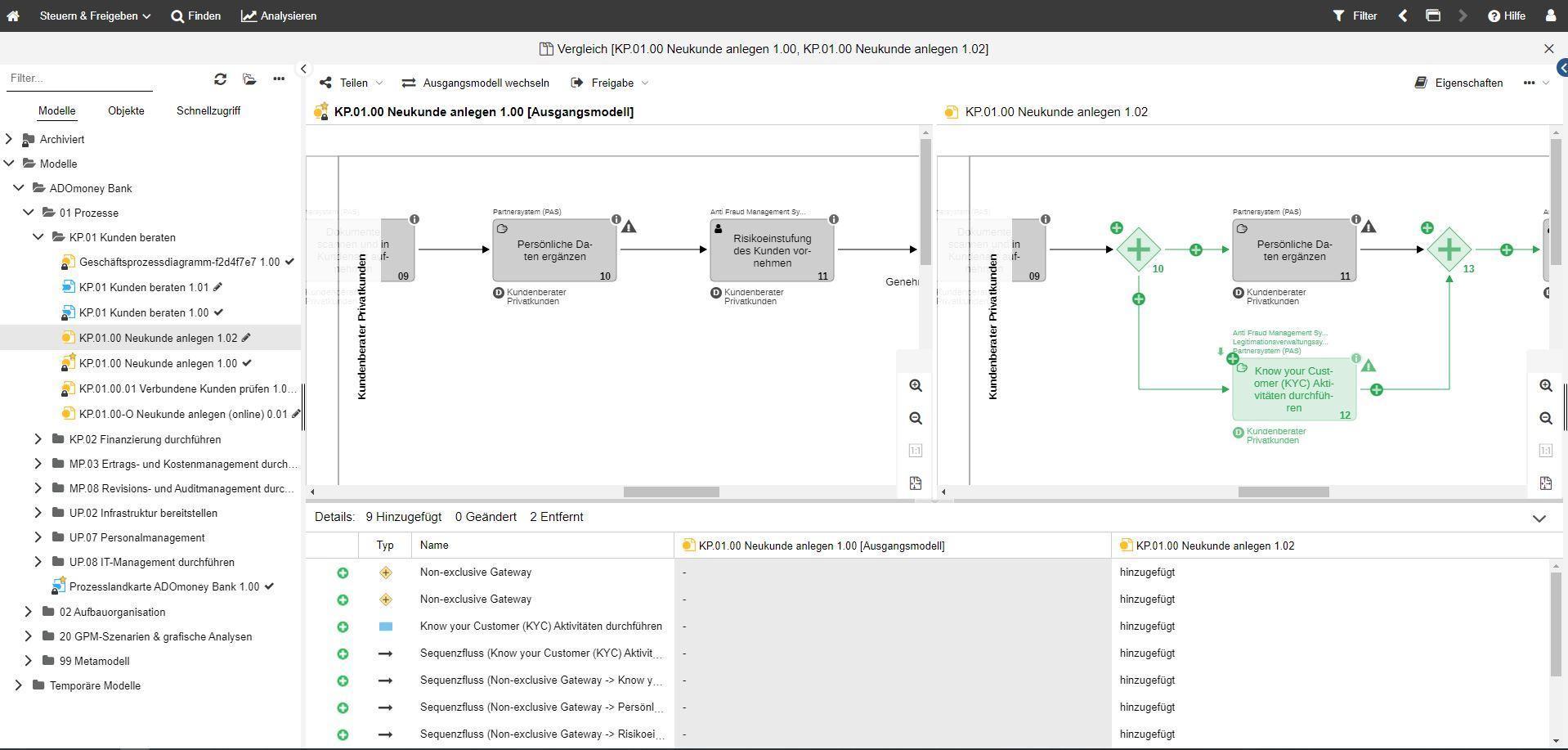
Task: Open explorer more options menu
Action: click(279, 79)
